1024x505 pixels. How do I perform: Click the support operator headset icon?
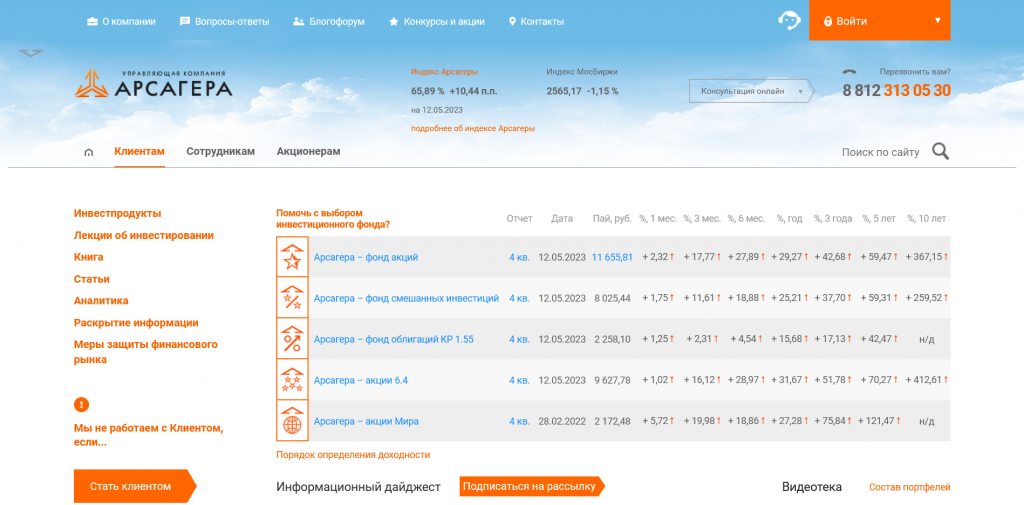[789, 21]
